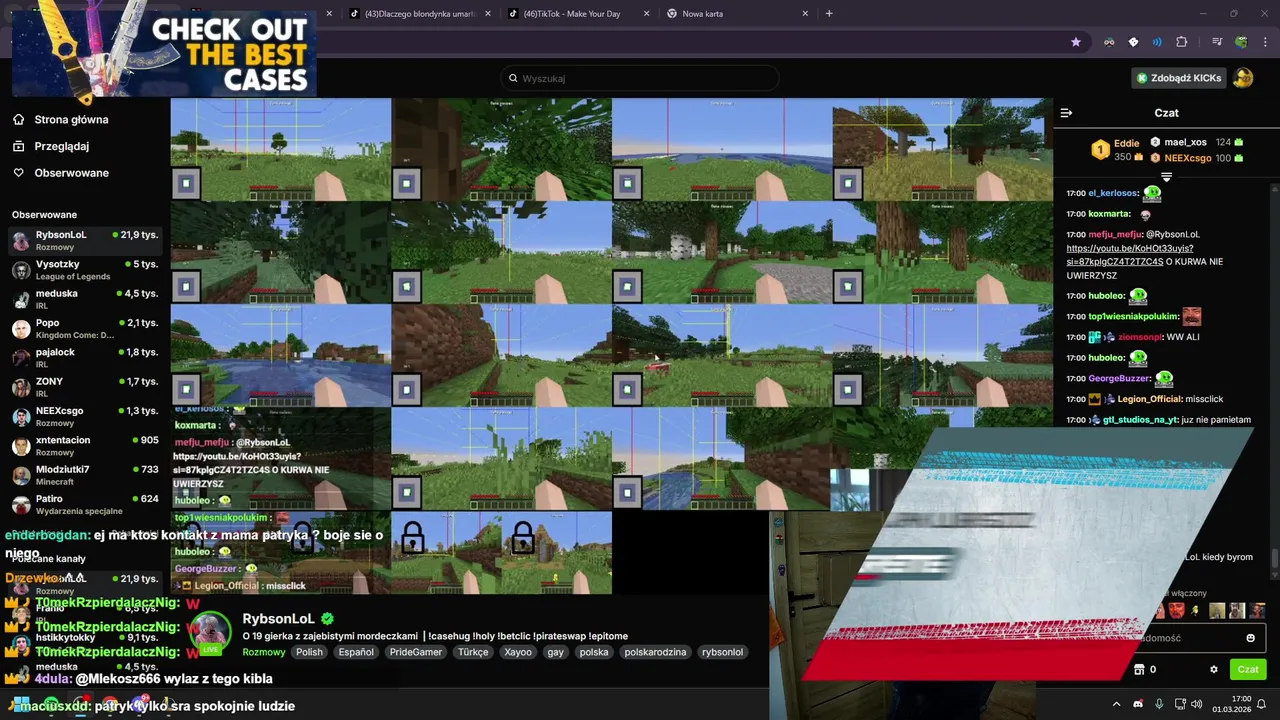The height and width of the screenshot is (720, 1280).
Task: Click network icon in system tray
Action: 1180,704
